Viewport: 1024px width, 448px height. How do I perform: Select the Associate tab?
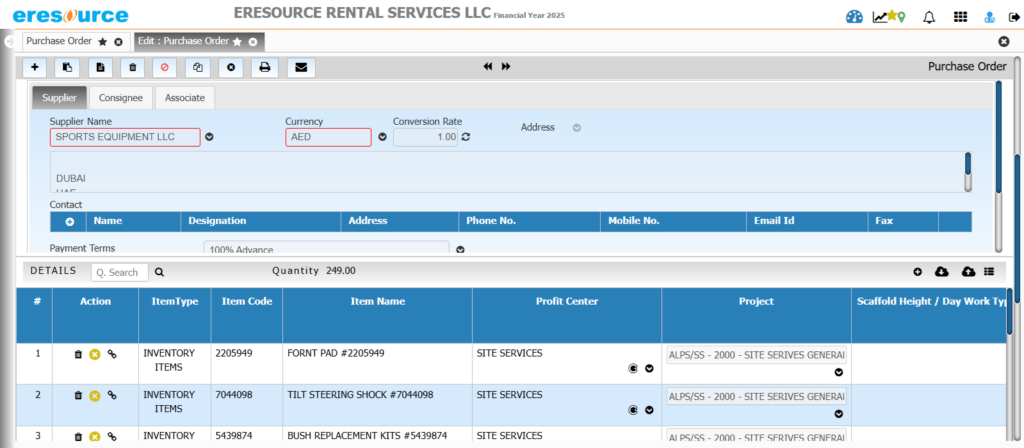(184, 98)
